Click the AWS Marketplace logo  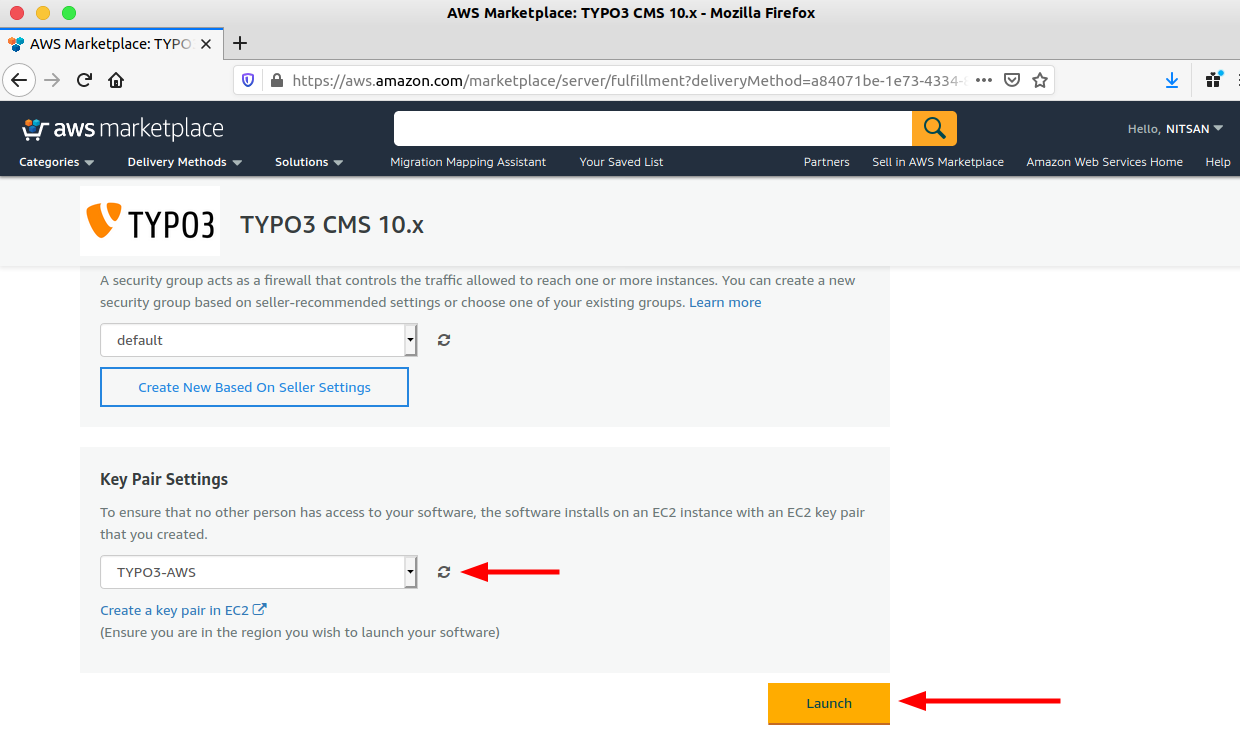[120, 128]
